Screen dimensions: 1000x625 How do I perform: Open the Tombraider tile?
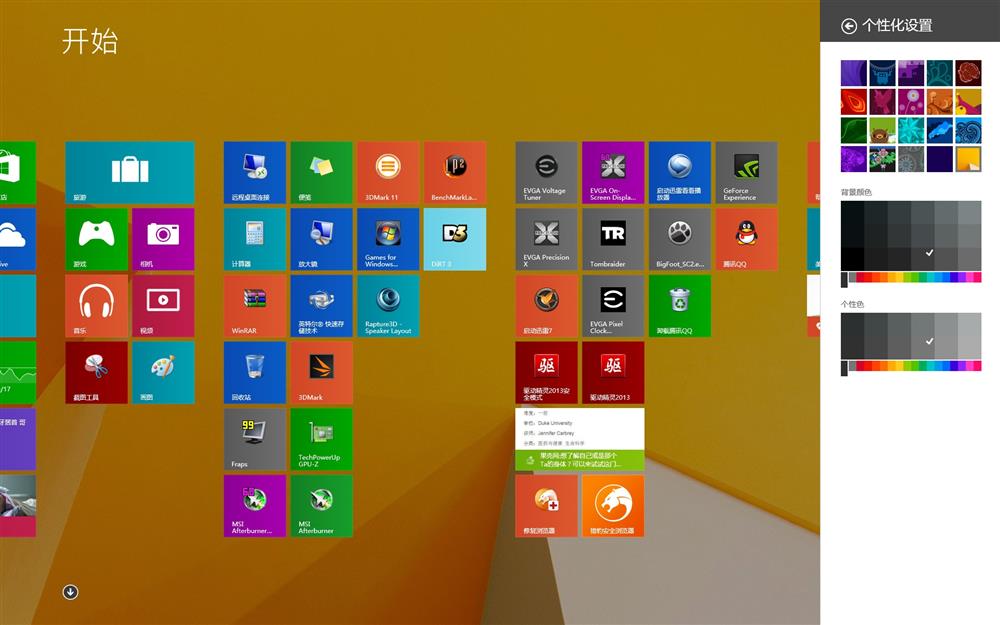pyautogui.click(x=613, y=238)
